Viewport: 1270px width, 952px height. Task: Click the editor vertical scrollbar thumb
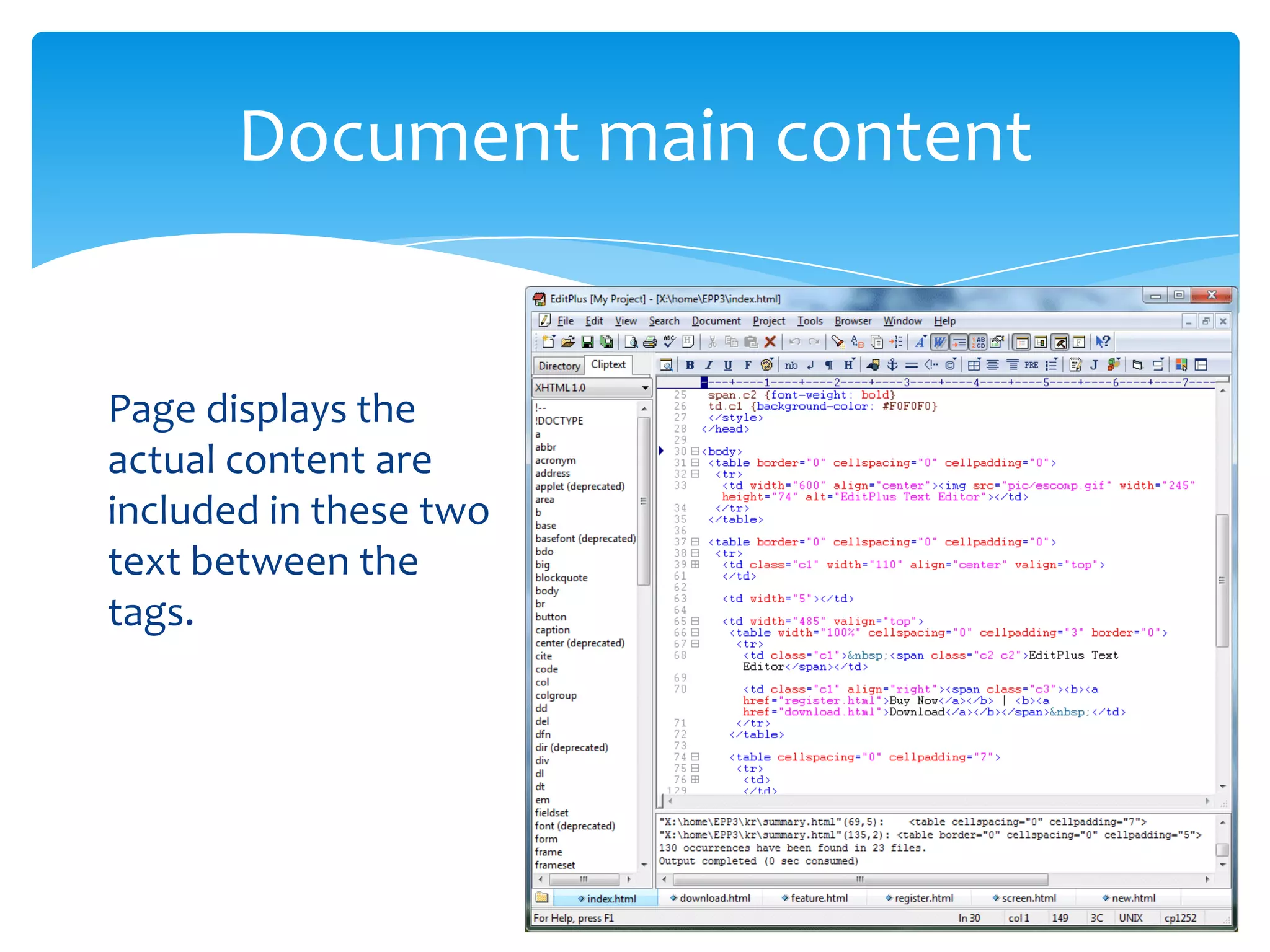1222,581
